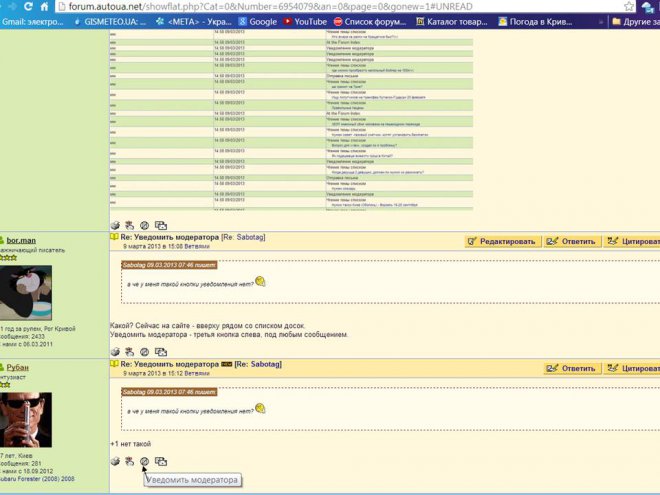Click notify moderator icon under bor.man's post
Viewport: 660px width, 495px height.
[145, 352]
